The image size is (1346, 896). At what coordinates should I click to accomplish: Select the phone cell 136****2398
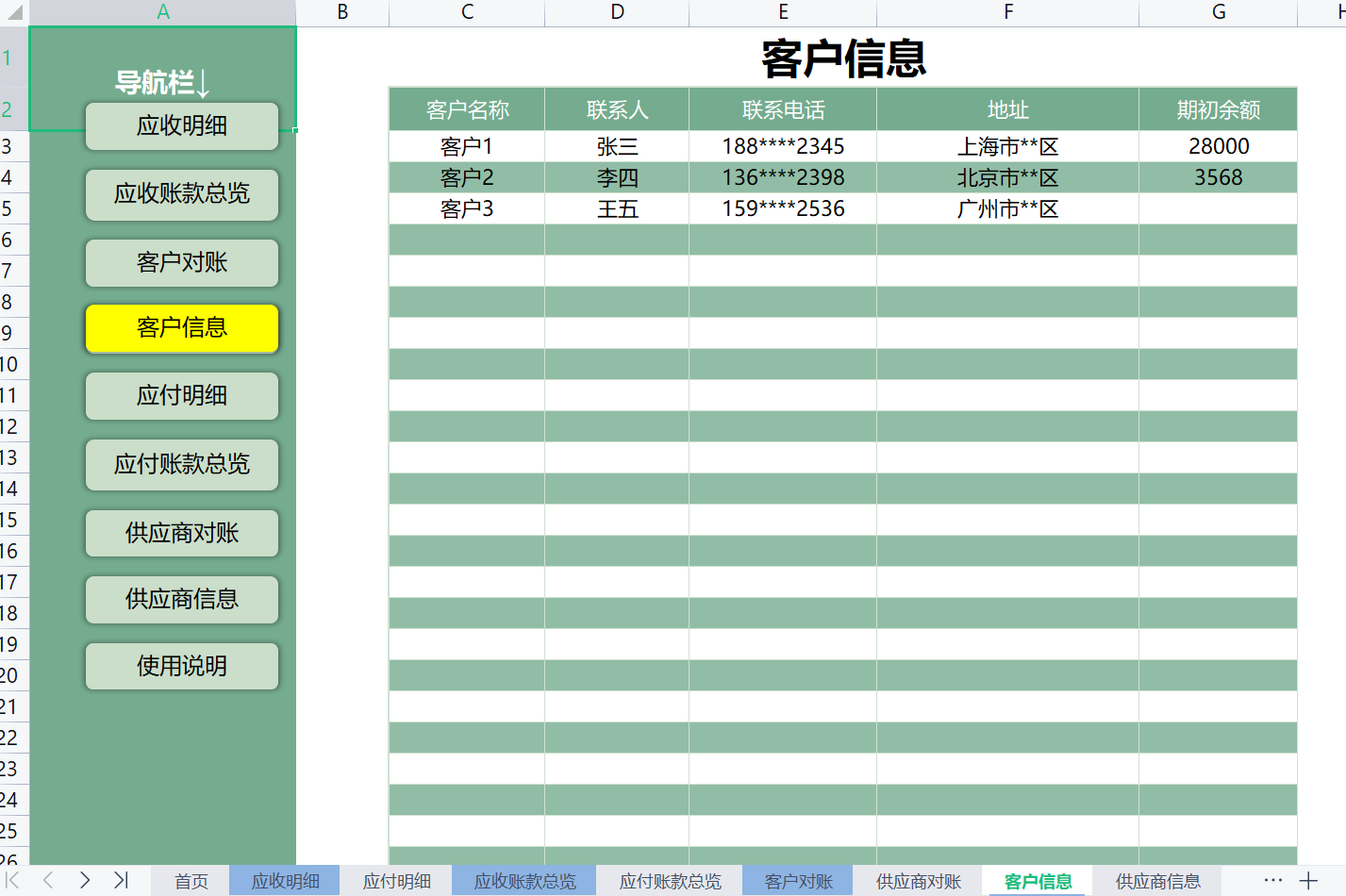783,177
